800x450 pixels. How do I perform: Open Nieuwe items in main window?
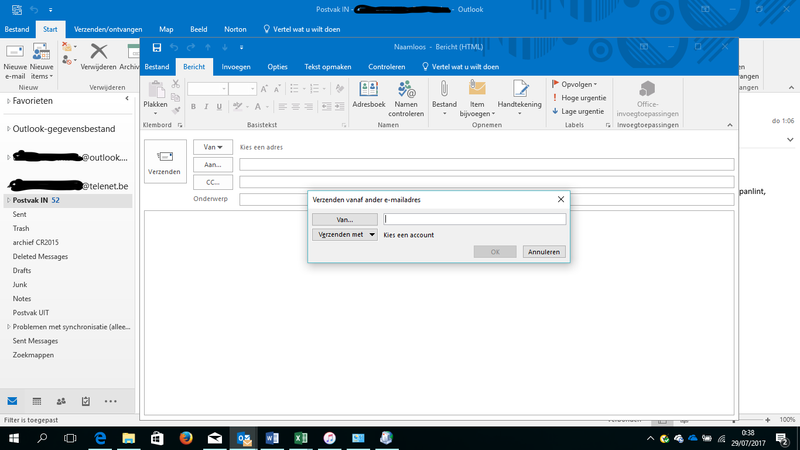click(x=41, y=61)
